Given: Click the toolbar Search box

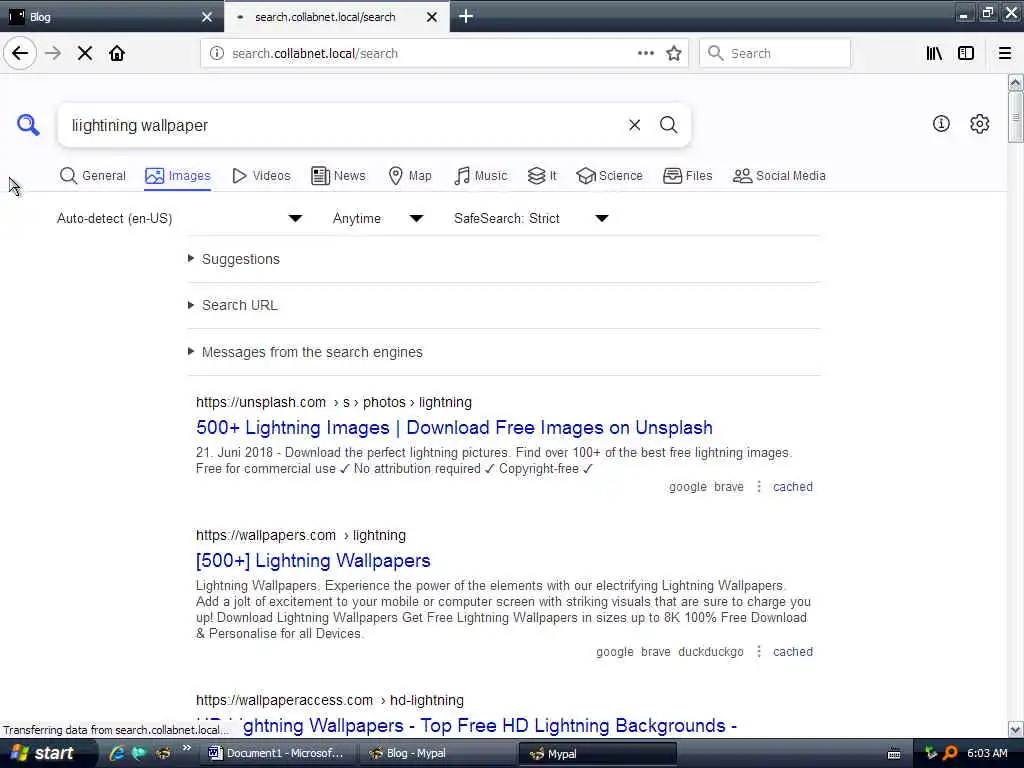Looking at the screenshot, I should pos(775,53).
